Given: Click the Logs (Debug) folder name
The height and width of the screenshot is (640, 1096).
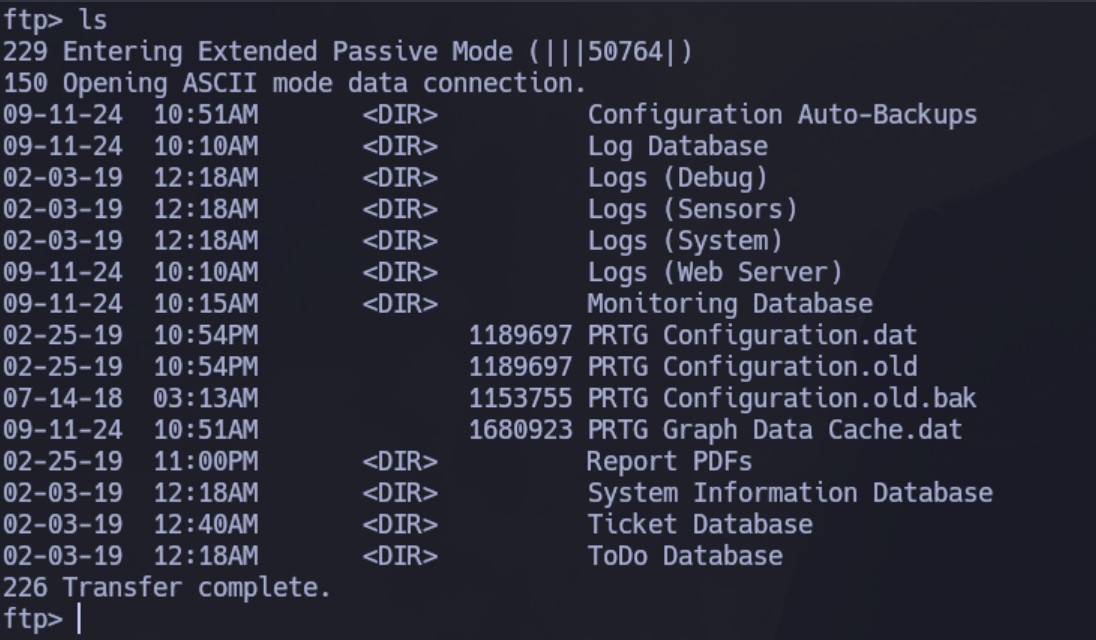Looking at the screenshot, I should pos(677,178).
